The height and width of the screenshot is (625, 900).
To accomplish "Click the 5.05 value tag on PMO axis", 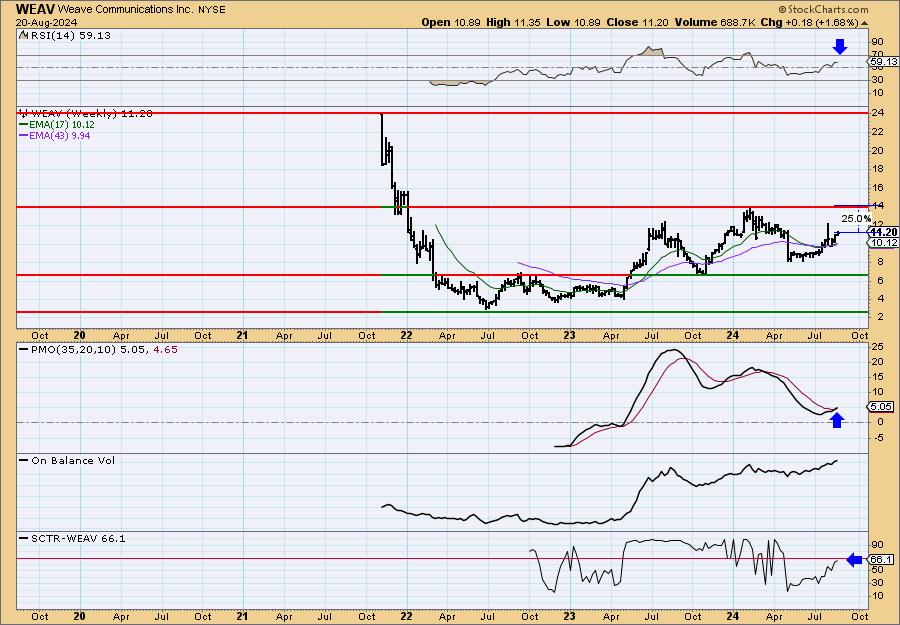I will point(882,406).
